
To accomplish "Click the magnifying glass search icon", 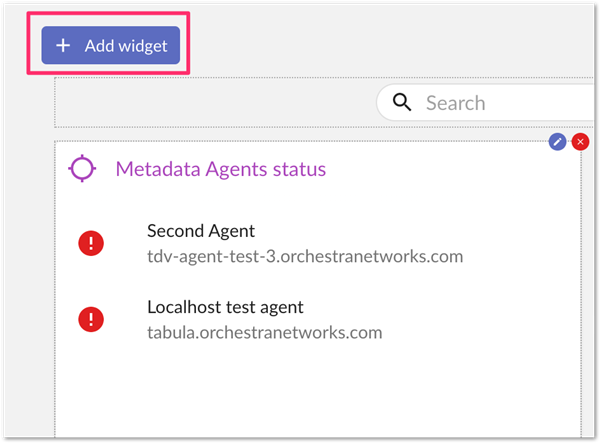I will pyautogui.click(x=402, y=103).
